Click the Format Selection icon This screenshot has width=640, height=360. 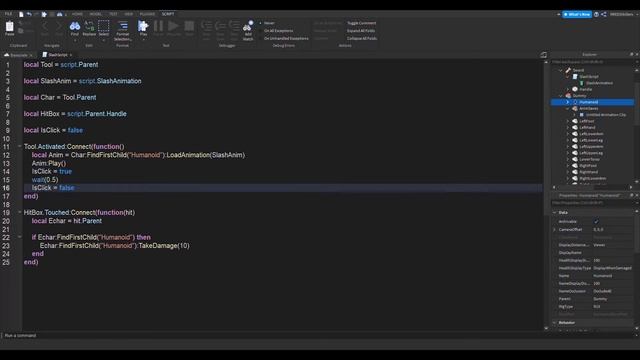point(122,26)
